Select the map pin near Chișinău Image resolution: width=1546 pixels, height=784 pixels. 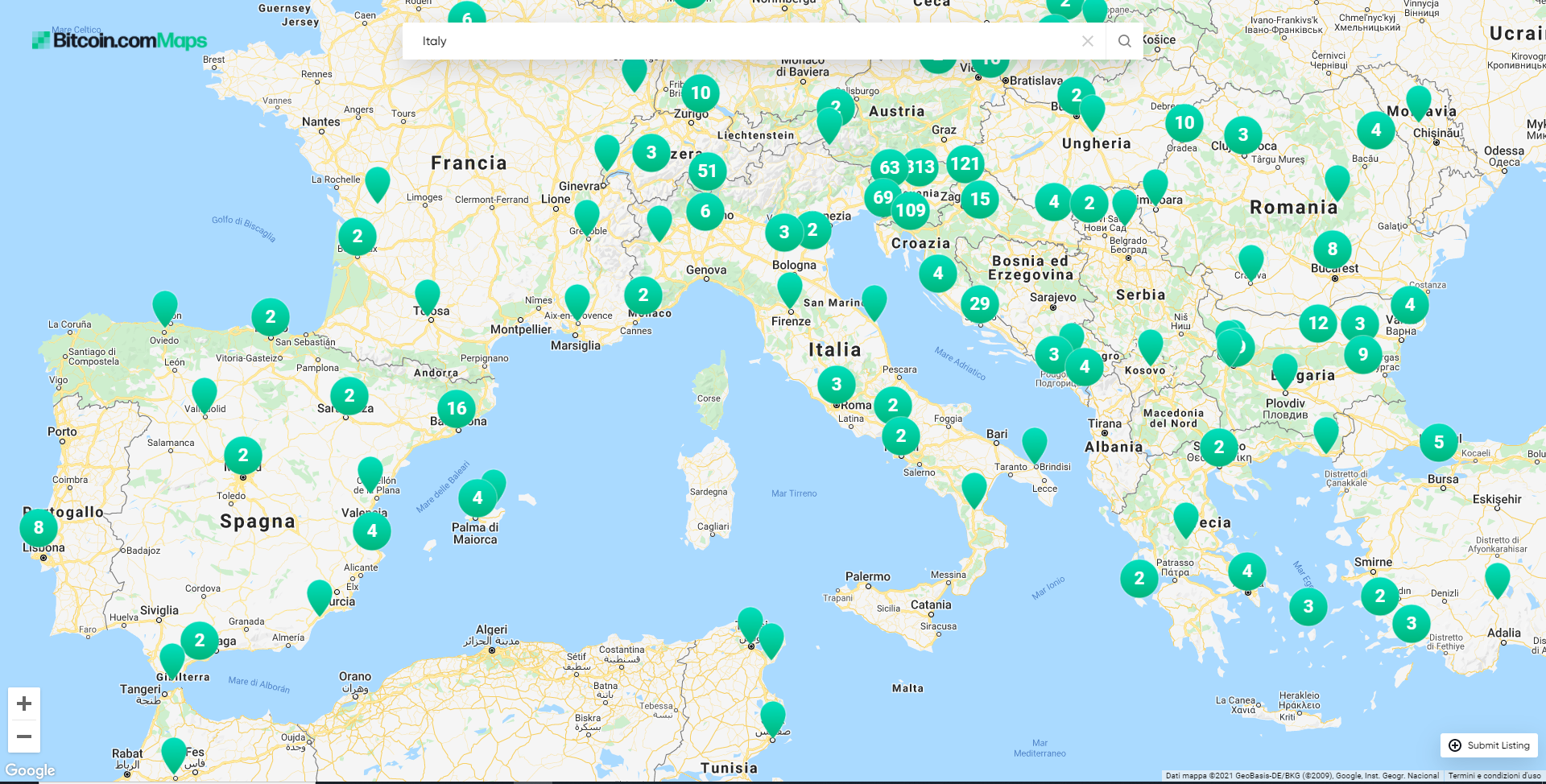1419,102
